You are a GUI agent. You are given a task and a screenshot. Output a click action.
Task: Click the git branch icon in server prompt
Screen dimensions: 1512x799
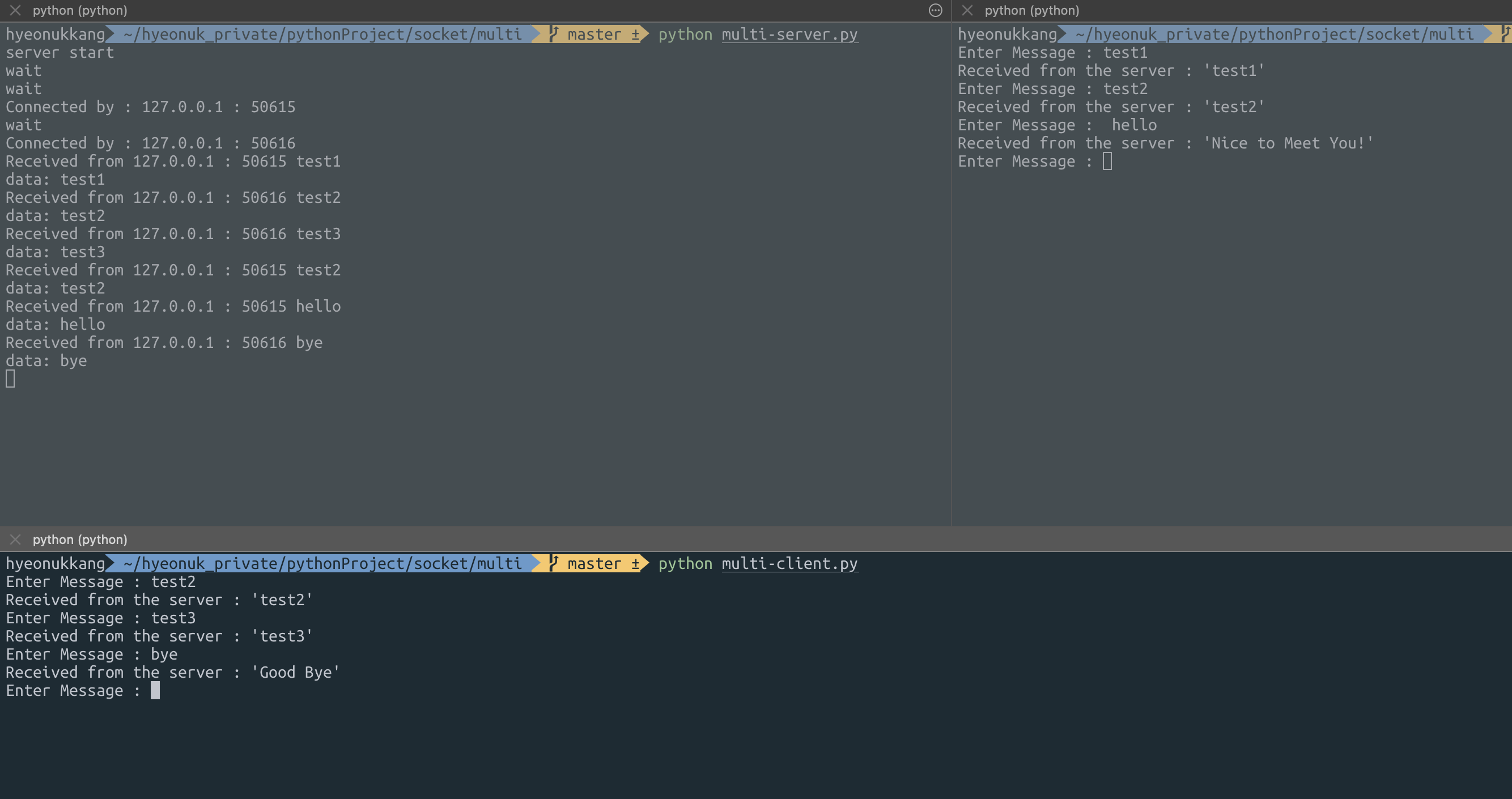click(553, 34)
